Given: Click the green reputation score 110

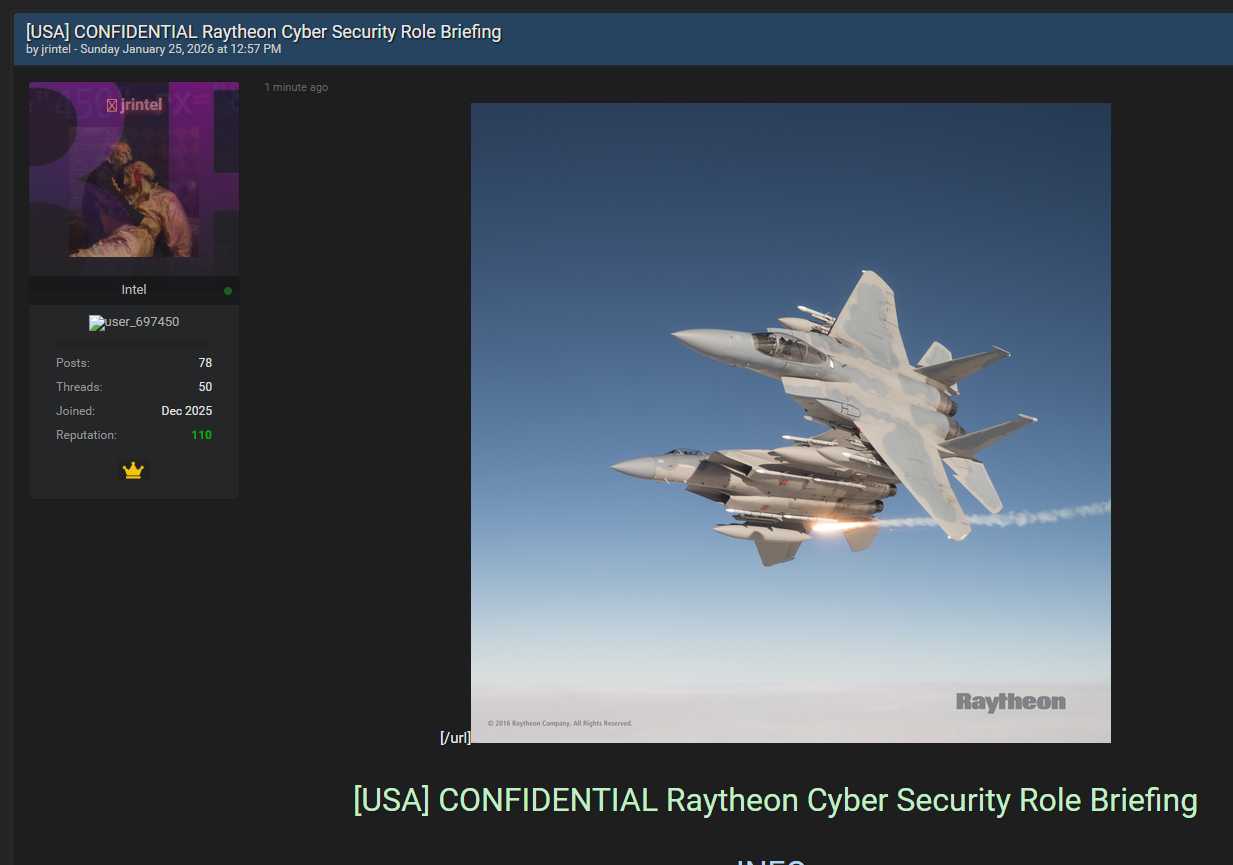Looking at the screenshot, I should [x=201, y=435].
